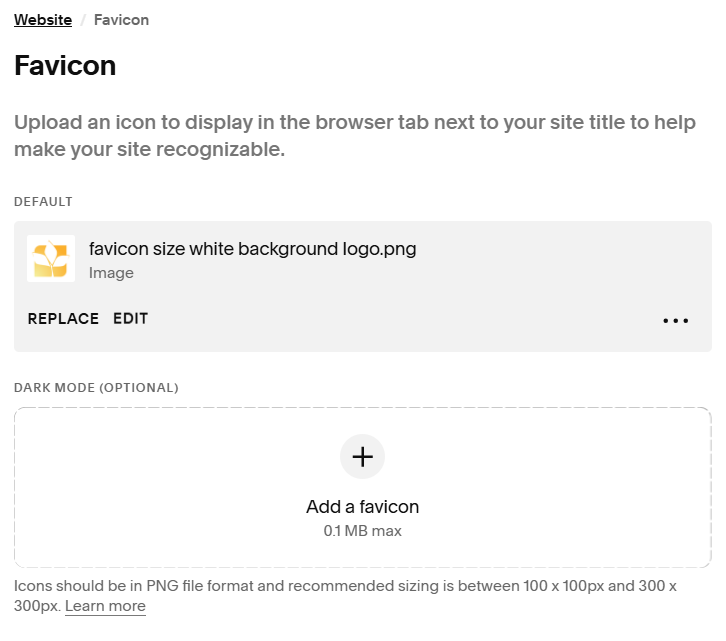Open the three-dot more options menu
This screenshot has width=726, height=641.
point(676,321)
